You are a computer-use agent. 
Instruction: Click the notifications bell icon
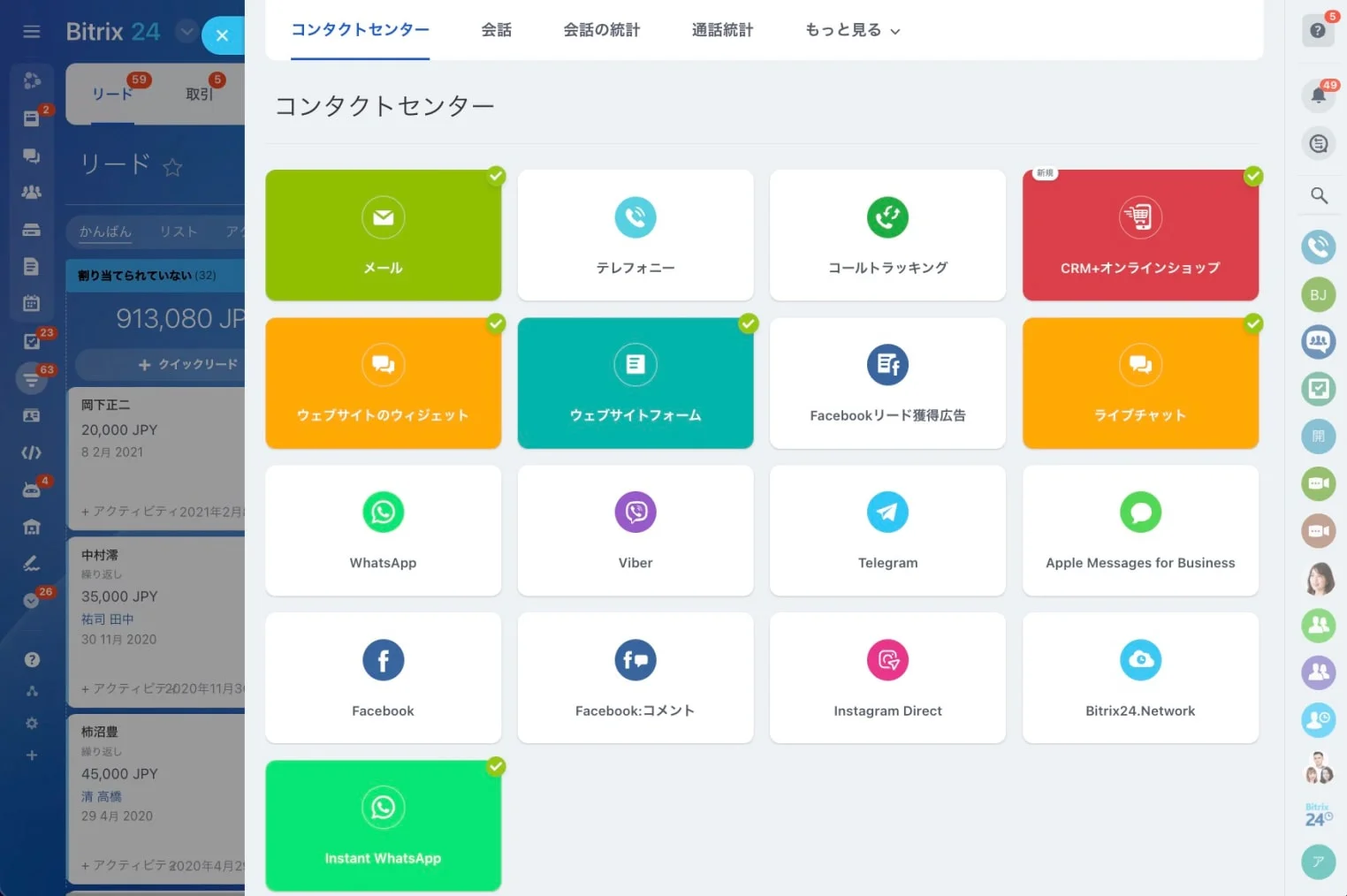tap(1318, 95)
